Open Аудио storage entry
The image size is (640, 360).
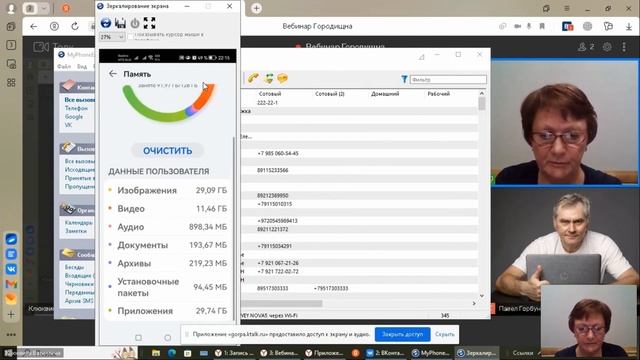pos(167,227)
